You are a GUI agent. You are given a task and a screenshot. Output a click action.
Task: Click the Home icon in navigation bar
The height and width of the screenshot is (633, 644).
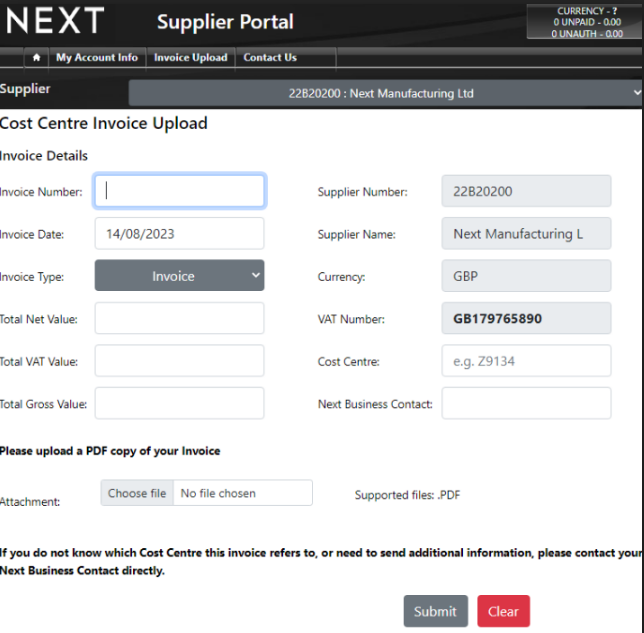[x=37, y=58]
